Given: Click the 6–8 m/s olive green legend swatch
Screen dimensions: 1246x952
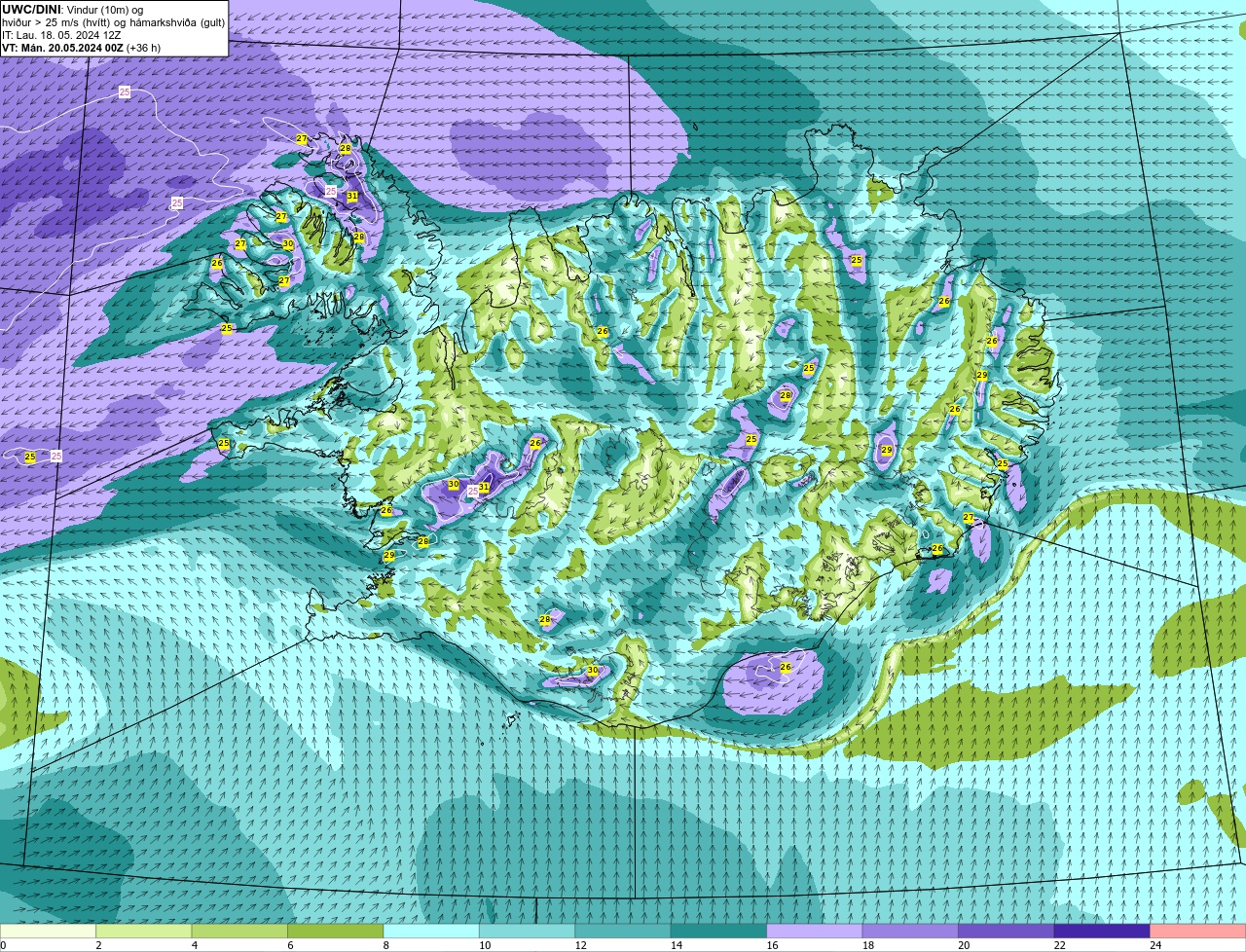Looking at the screenshot, I should coord(336,931).
